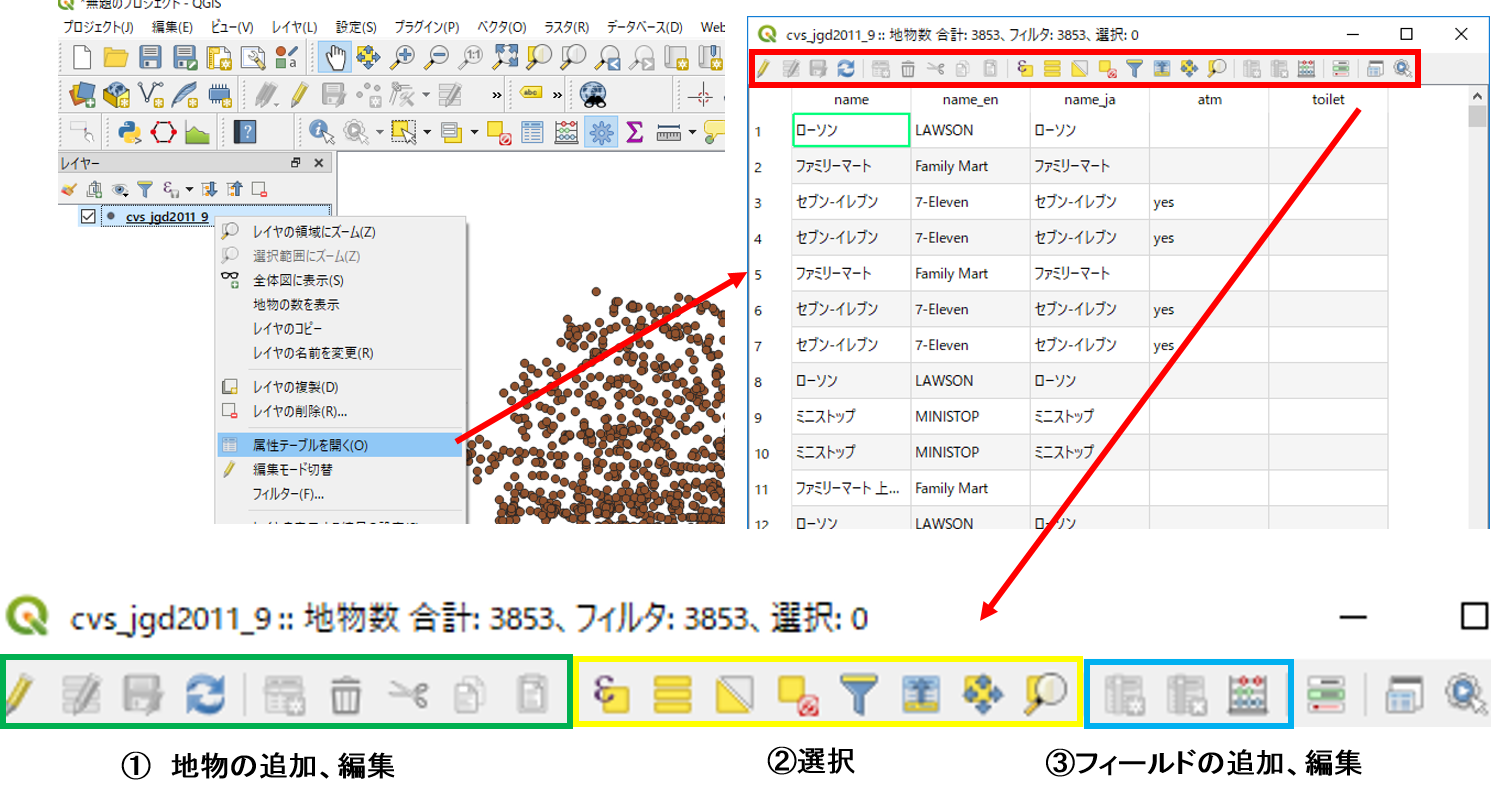Open statistical summary sigma icon
The width and height of the screenshot is (1491, 799).
click(633, 132)
